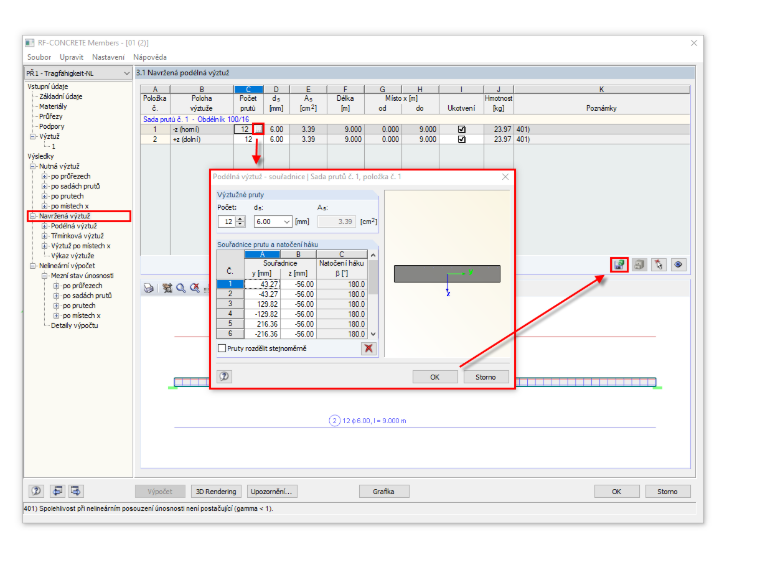The height and width of the screenshot is (570, 760).
Task: Click row 2 +z (dolní) position cell
Action: click(x=202, y=139)
